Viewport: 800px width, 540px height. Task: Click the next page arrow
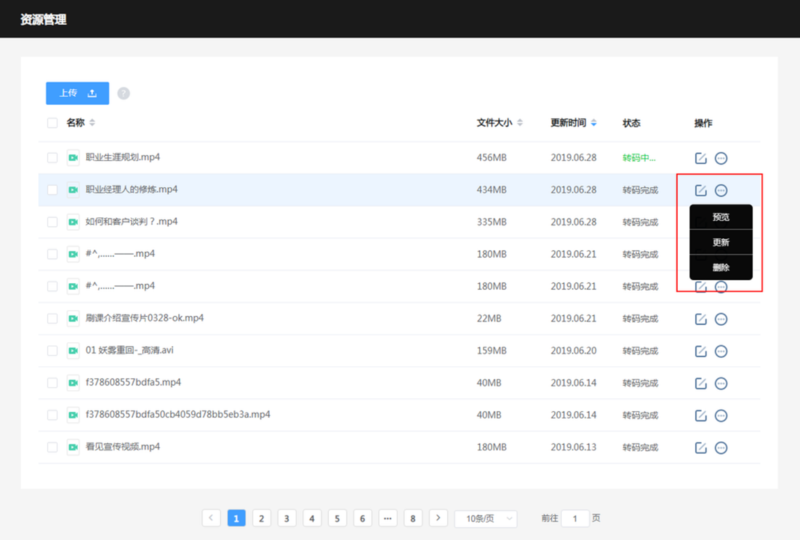438,518
